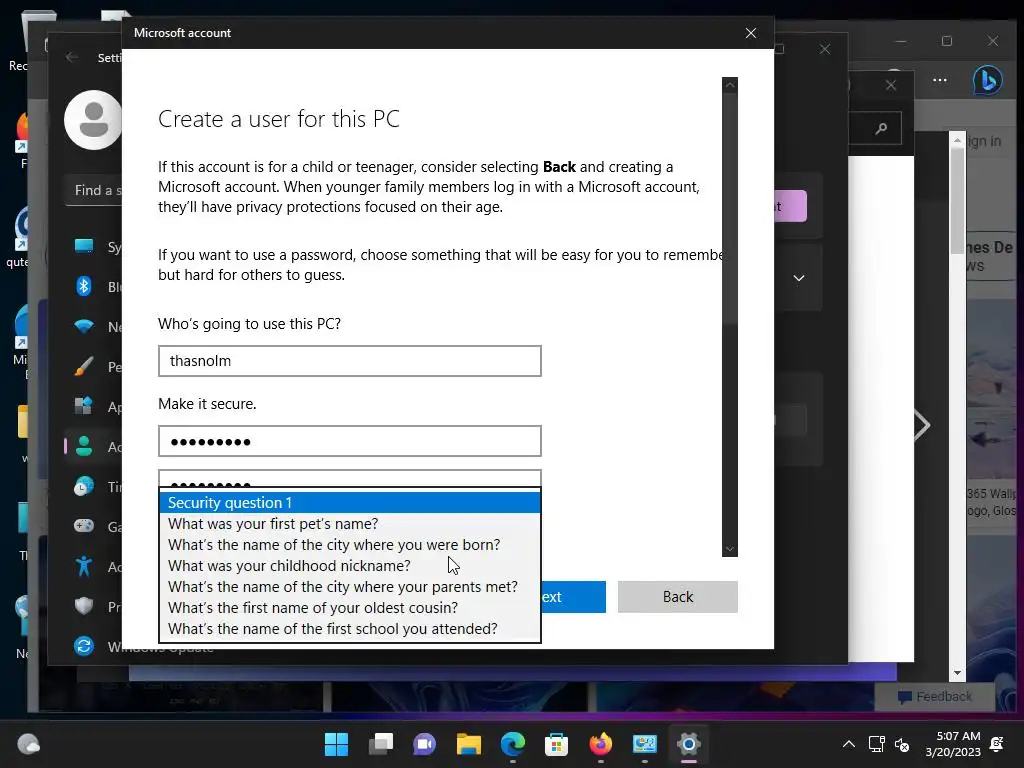Image resolution: width=1024 pixels, height=768 pixels.
Task: Open the weather widget on taskbar
Action: point(28,744)
